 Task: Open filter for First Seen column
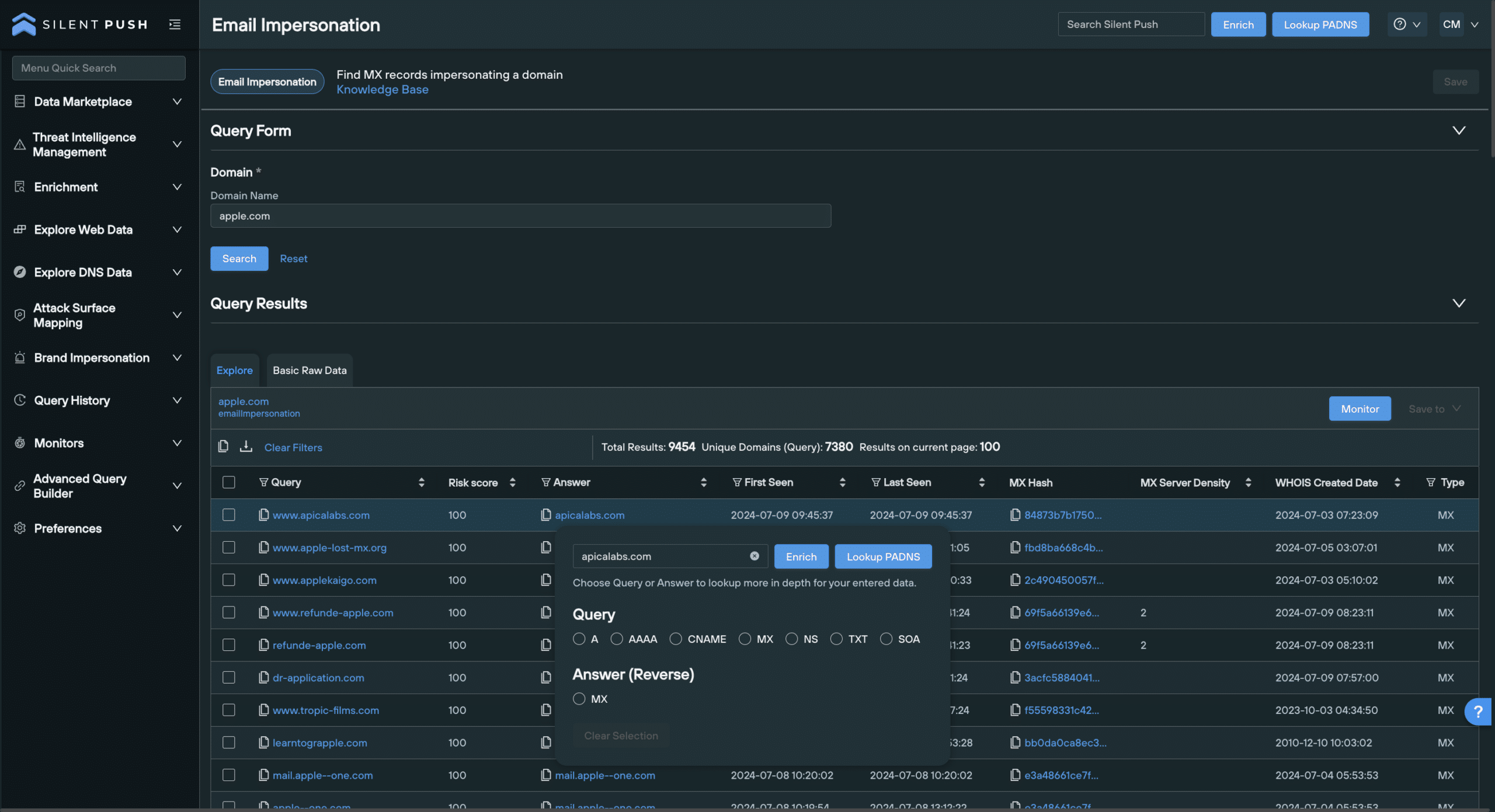click(x=737, y=482)
